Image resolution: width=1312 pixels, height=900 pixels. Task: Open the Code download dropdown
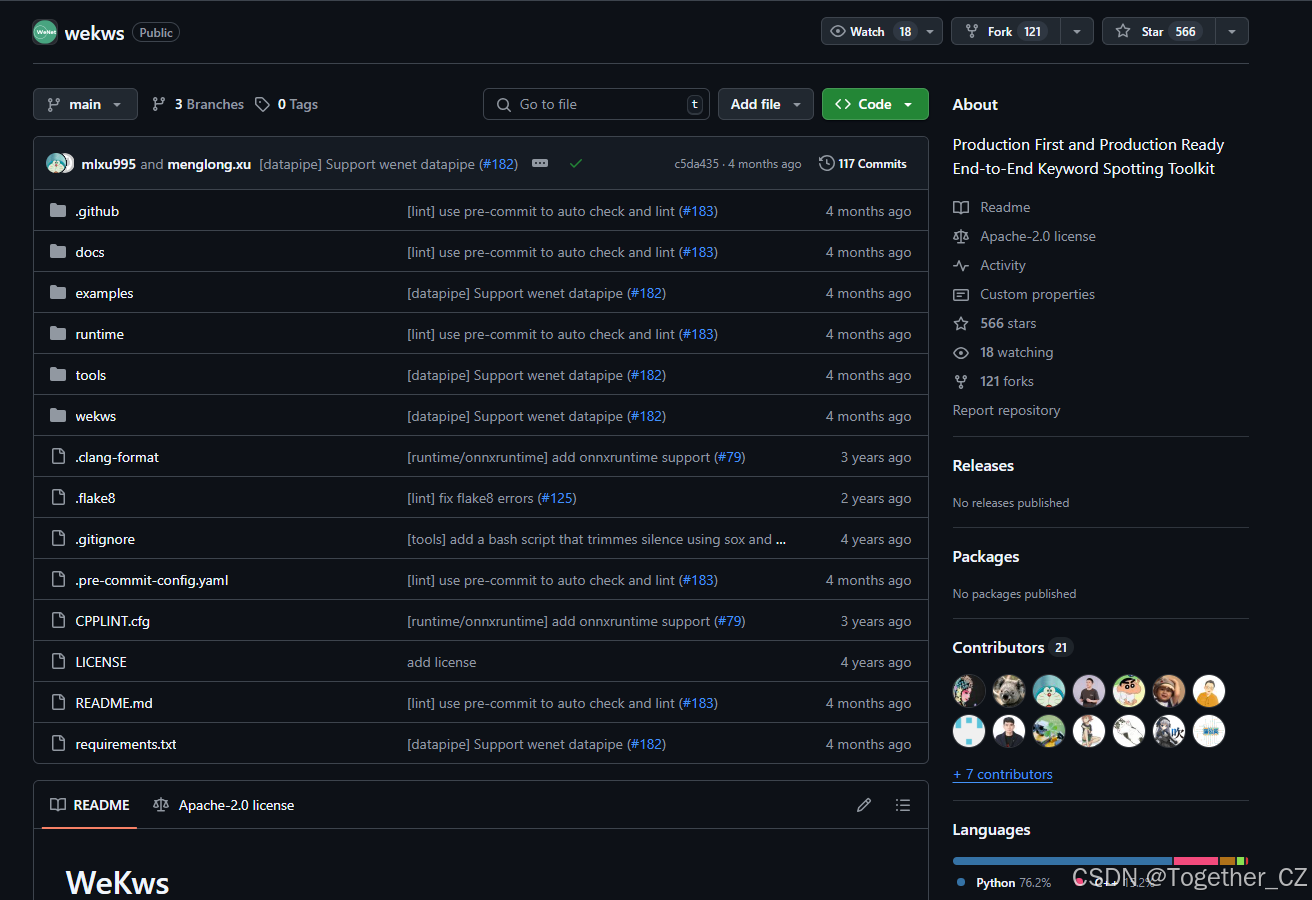click(875, 104)
